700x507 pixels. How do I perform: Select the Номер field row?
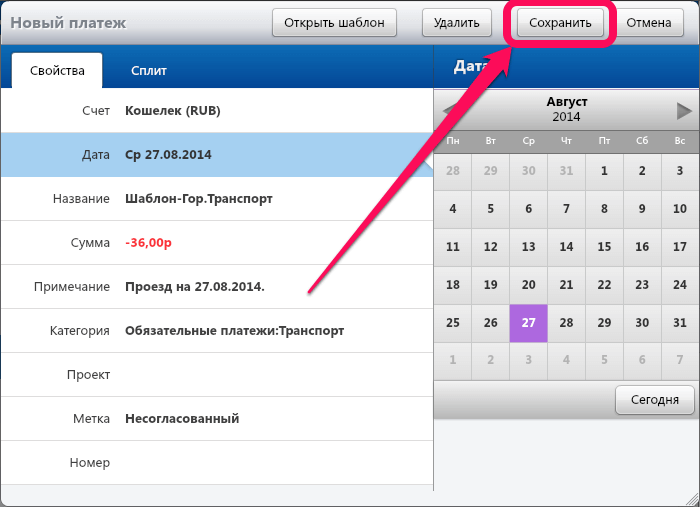coord(217,463)
